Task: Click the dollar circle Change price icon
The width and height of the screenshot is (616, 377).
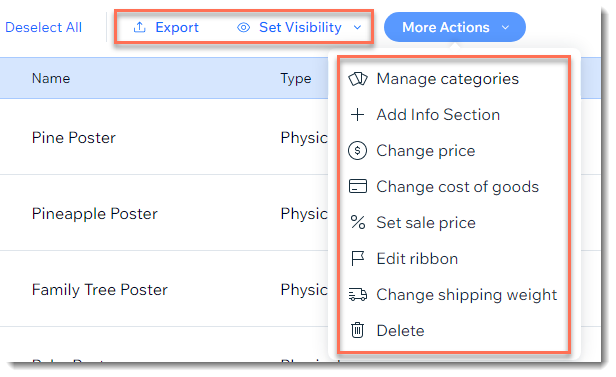Action: click(358, 151)
